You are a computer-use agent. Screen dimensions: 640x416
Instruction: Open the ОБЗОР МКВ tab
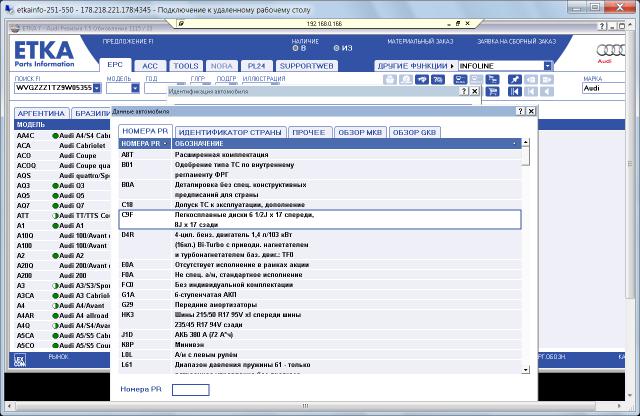pos(360,132)
